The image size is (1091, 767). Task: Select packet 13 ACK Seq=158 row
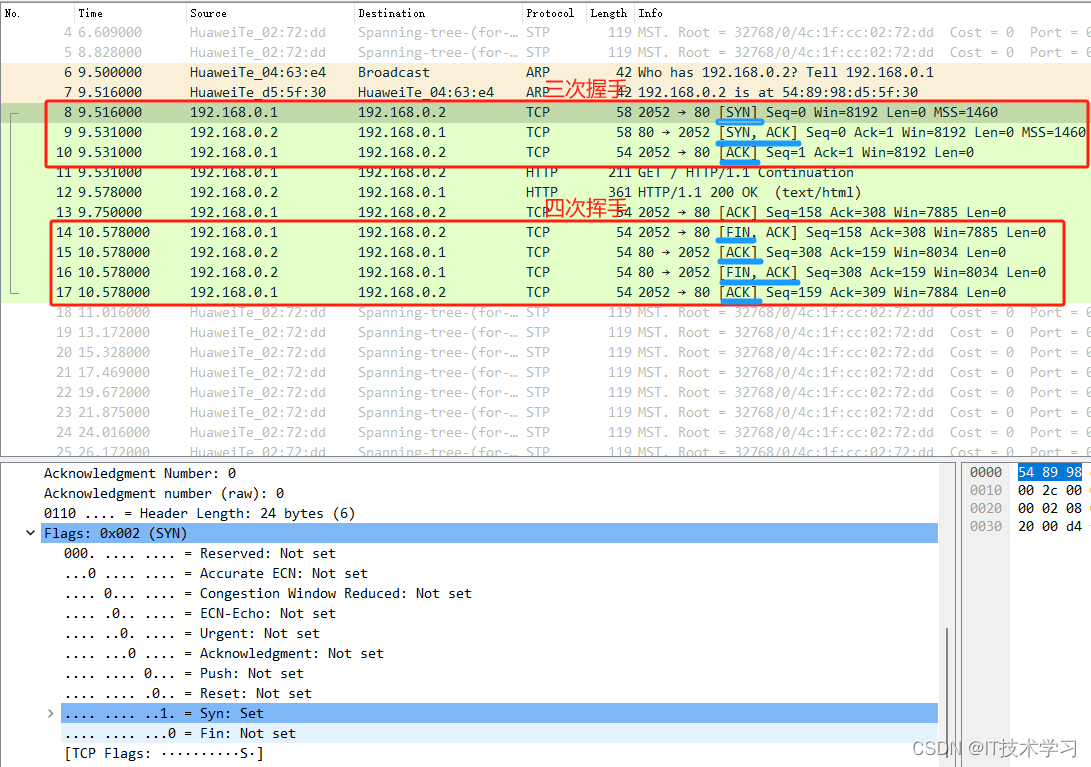click(546, 212)
